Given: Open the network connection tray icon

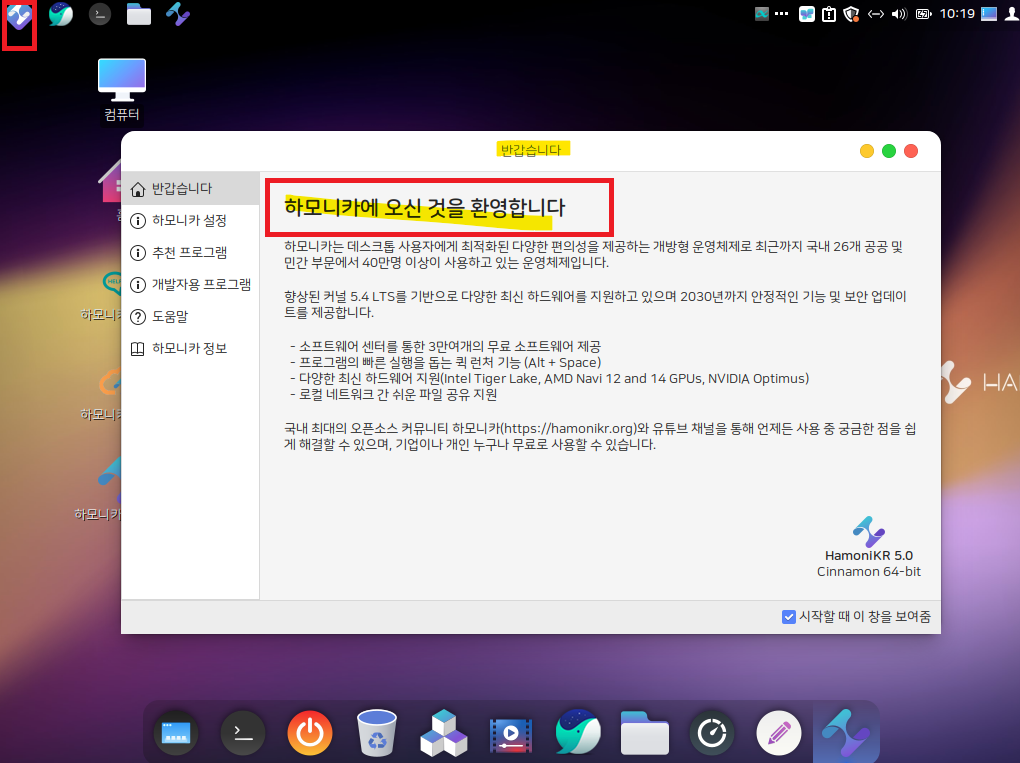Looking at the screenshot, I should pos(876,14).
